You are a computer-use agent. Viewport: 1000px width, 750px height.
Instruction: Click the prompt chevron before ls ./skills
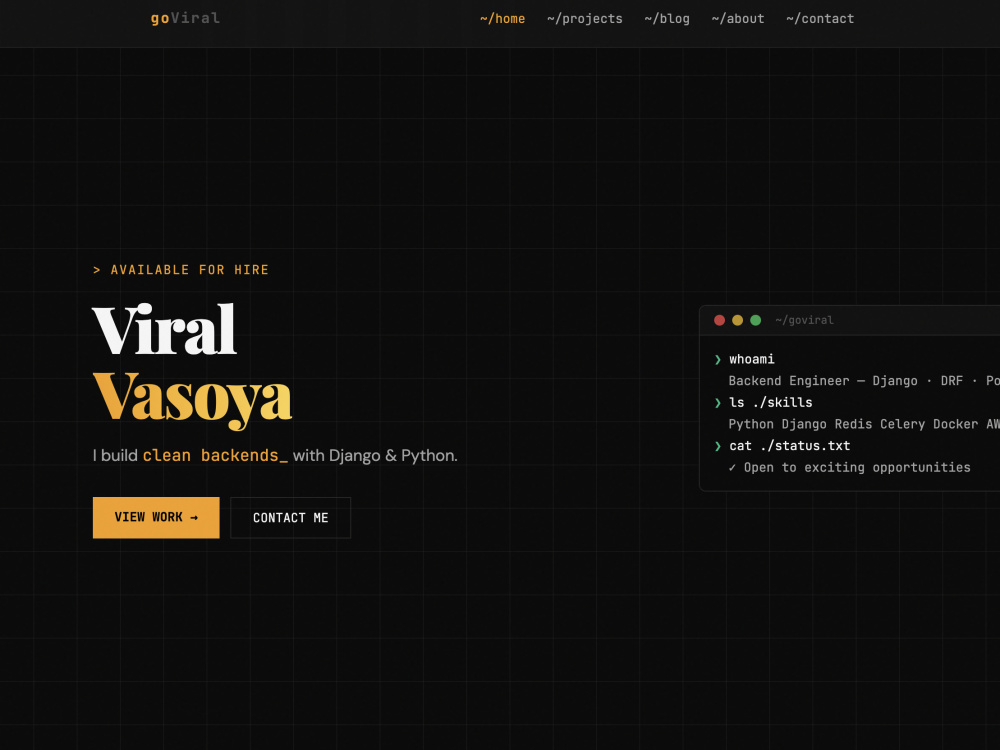[717, 403]
